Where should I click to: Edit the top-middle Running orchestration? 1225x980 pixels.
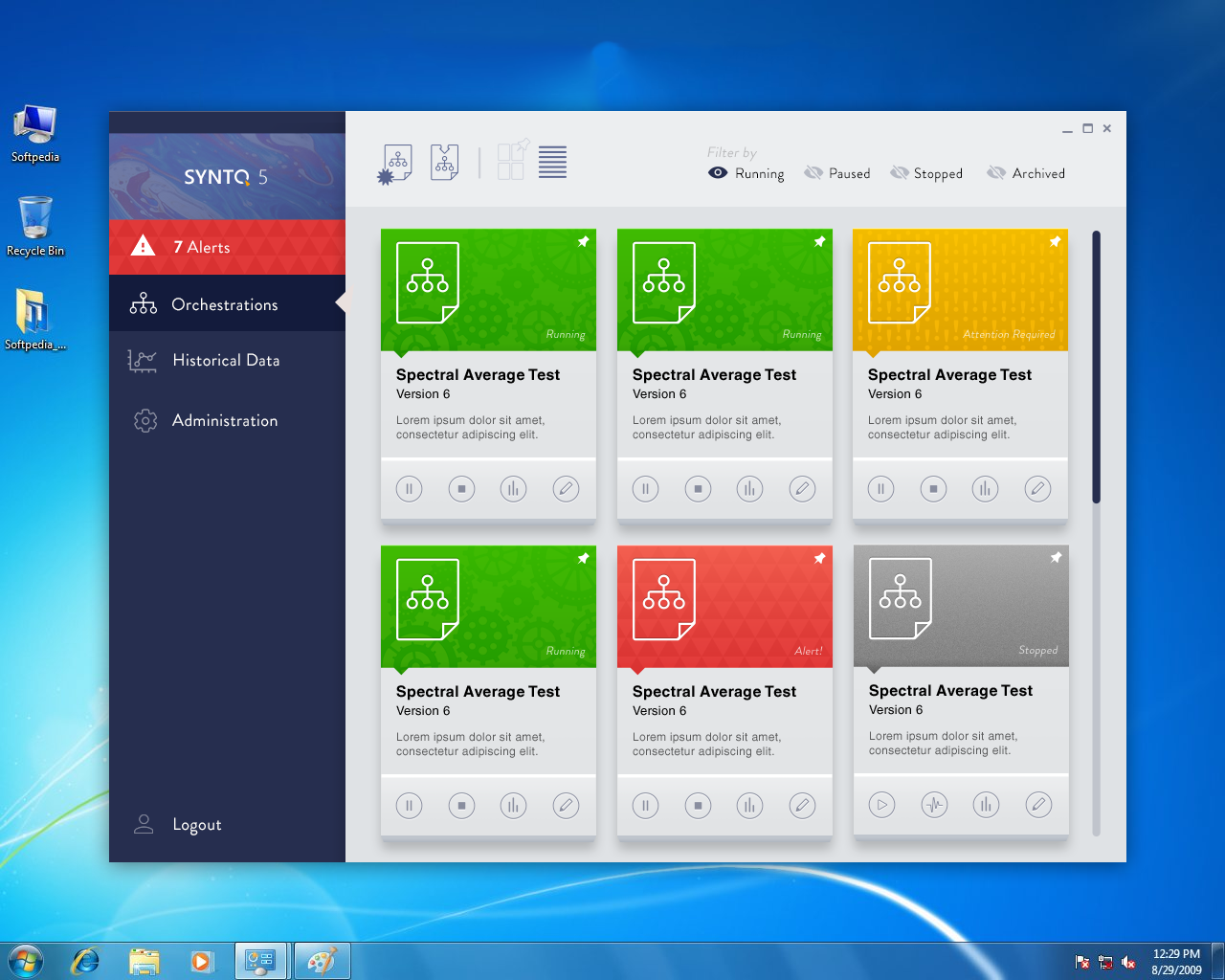802,489
